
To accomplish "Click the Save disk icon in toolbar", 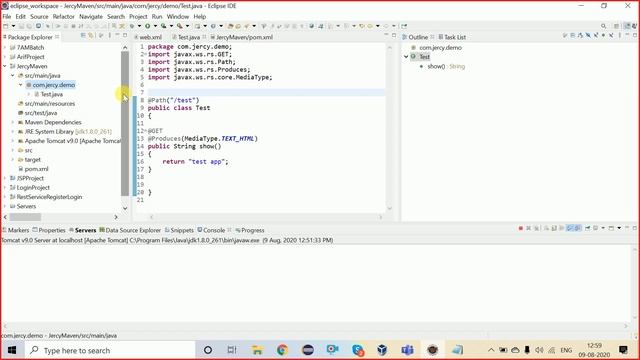I will [22, 26].
